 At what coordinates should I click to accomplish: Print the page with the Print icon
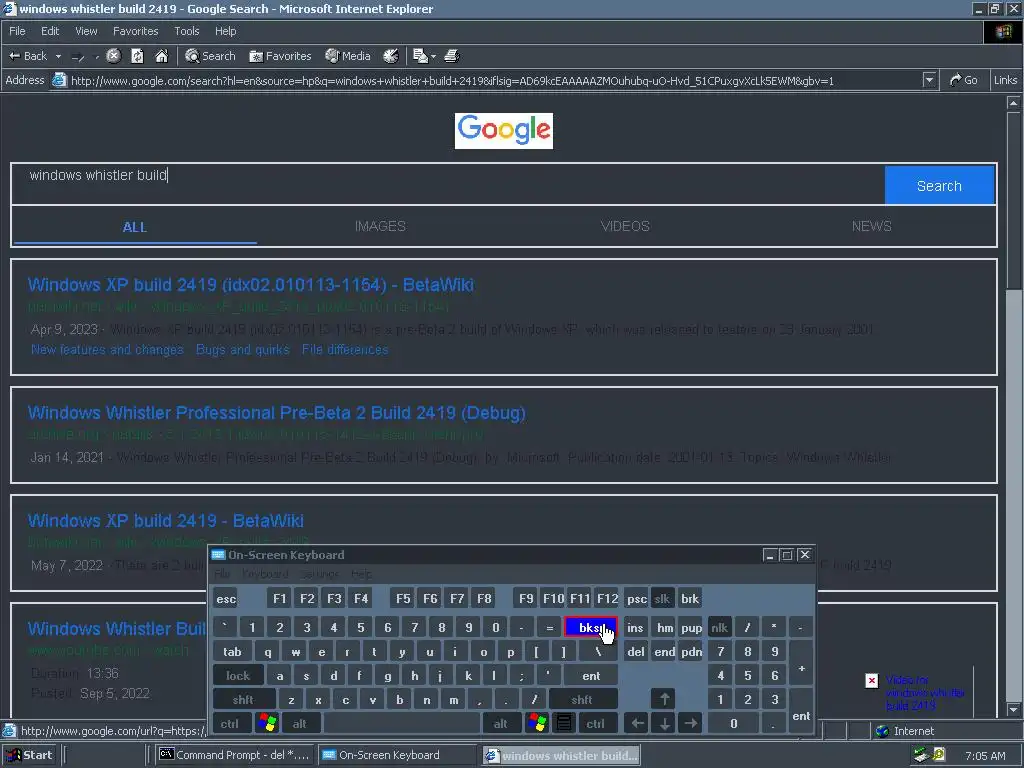[x=452, y=56]
